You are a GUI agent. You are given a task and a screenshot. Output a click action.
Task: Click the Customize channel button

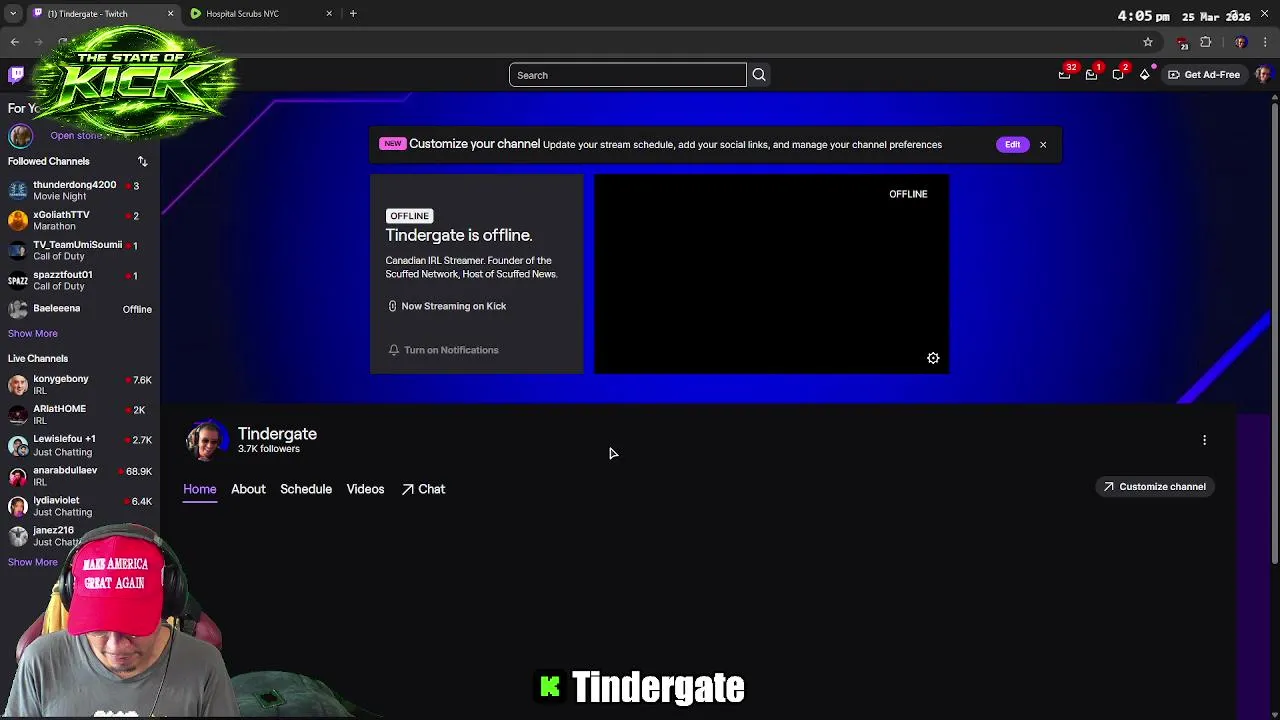tap(1154, 486)
